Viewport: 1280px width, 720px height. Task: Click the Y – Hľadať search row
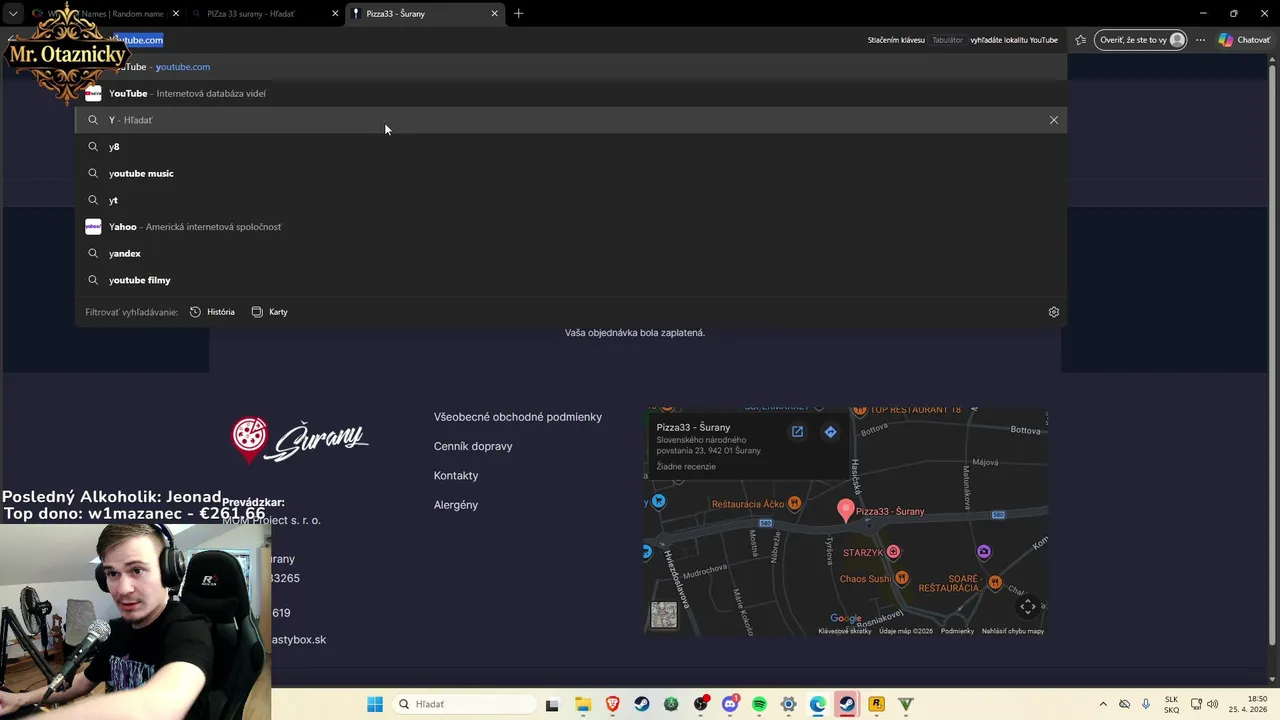tap(571, 120)
